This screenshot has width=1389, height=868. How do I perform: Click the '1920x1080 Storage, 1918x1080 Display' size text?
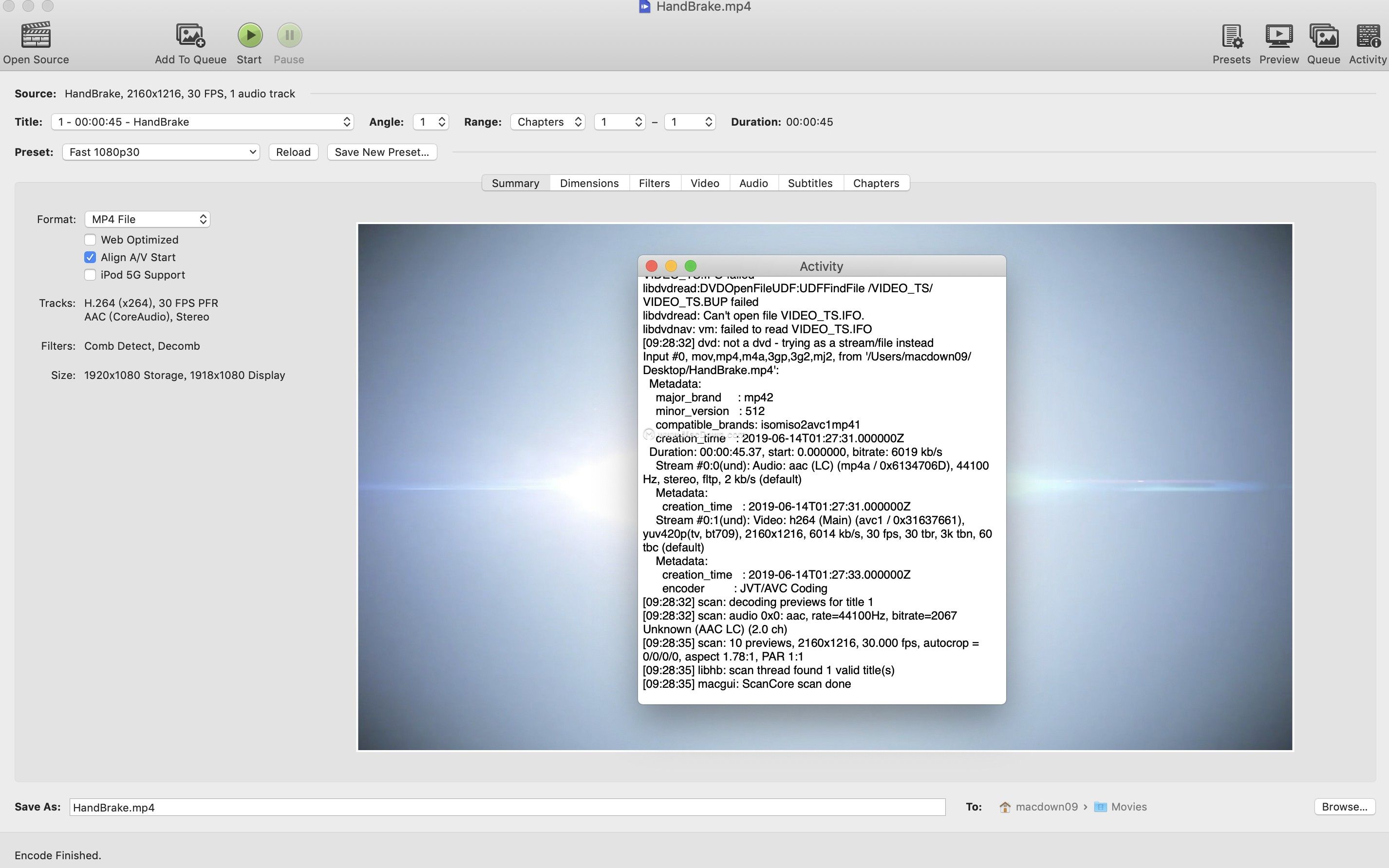click(184, 376)
